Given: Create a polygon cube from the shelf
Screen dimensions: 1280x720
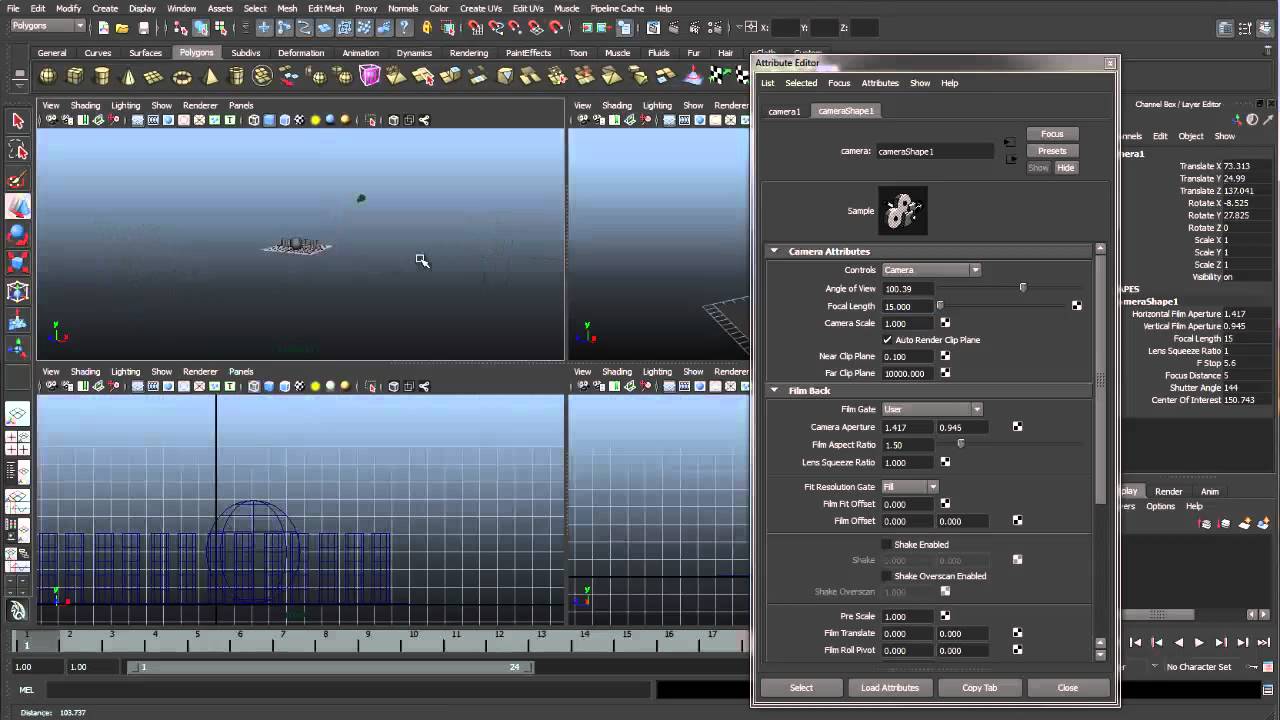Looking at the screenshot, I should click(74, 76).
